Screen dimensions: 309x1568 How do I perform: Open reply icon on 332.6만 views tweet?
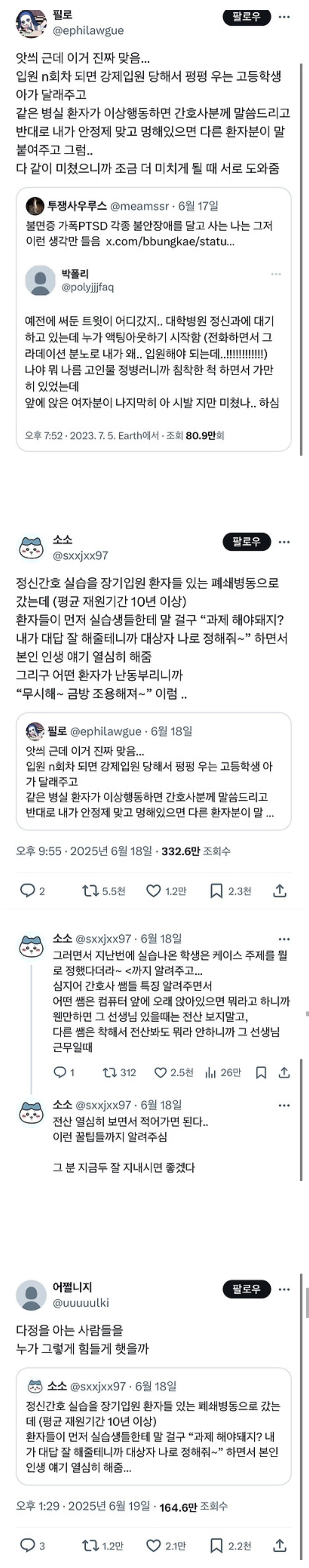click(28, 891)
